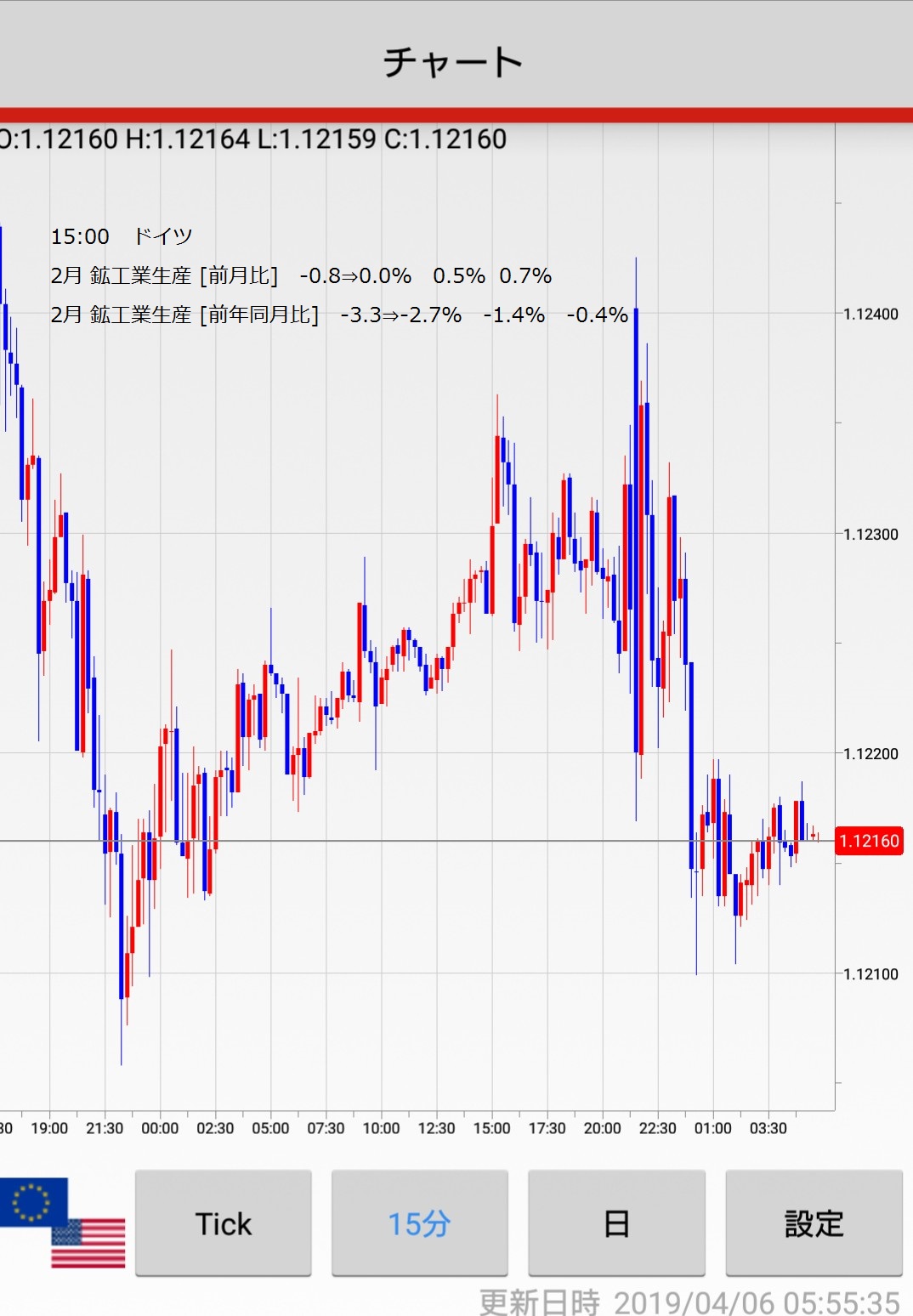This screenshot has width=913, height=1316.
Task: Click the 03:30 time axis marker
Action: pos(768,1128)
